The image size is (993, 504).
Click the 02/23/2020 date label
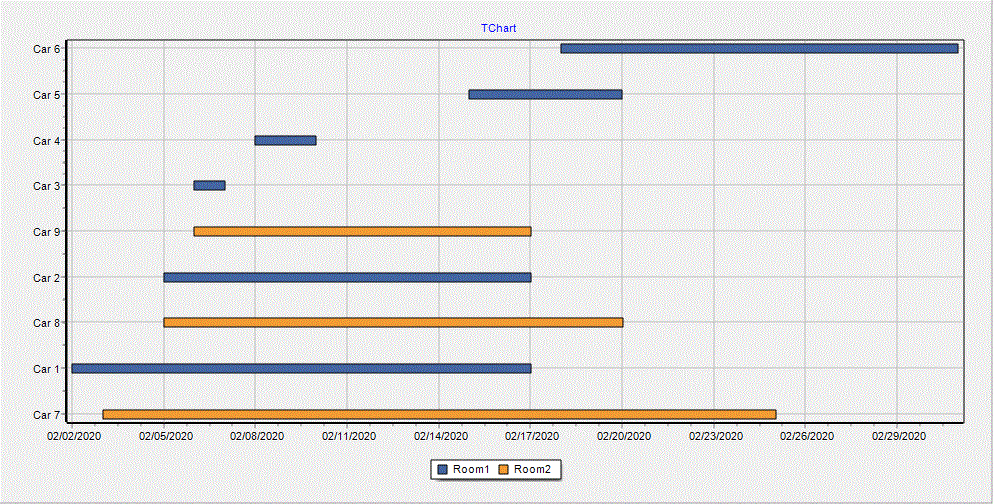click(x=716, y=436)
